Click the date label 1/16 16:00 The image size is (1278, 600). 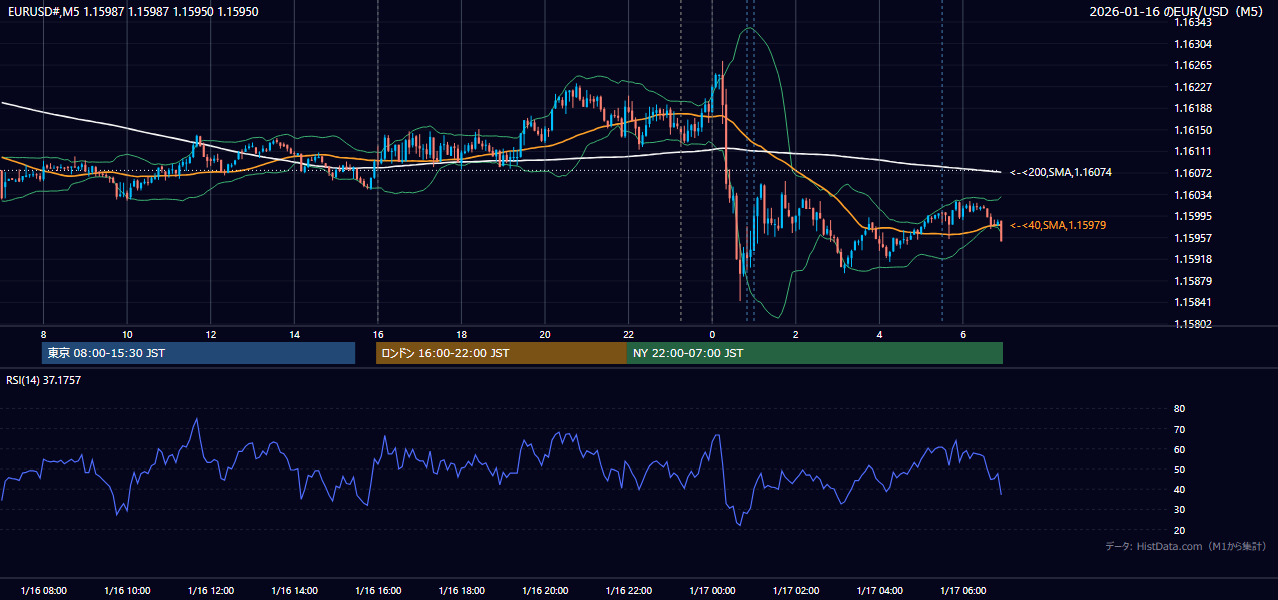coord(378,591)
